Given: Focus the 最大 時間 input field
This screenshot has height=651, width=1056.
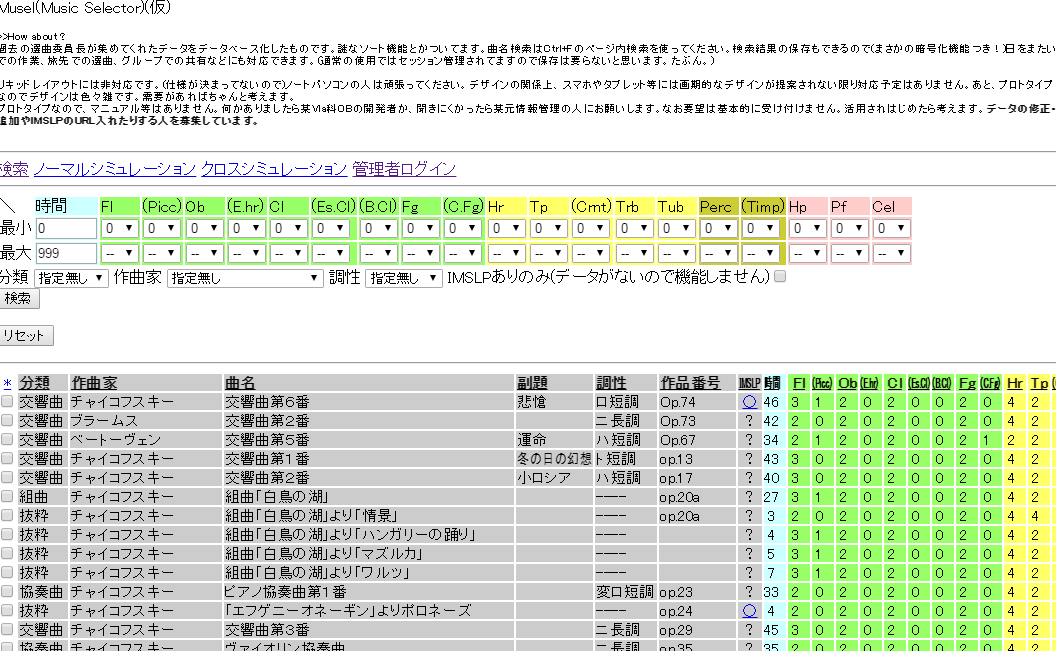Looking at the screenshot, I should 66,253.
